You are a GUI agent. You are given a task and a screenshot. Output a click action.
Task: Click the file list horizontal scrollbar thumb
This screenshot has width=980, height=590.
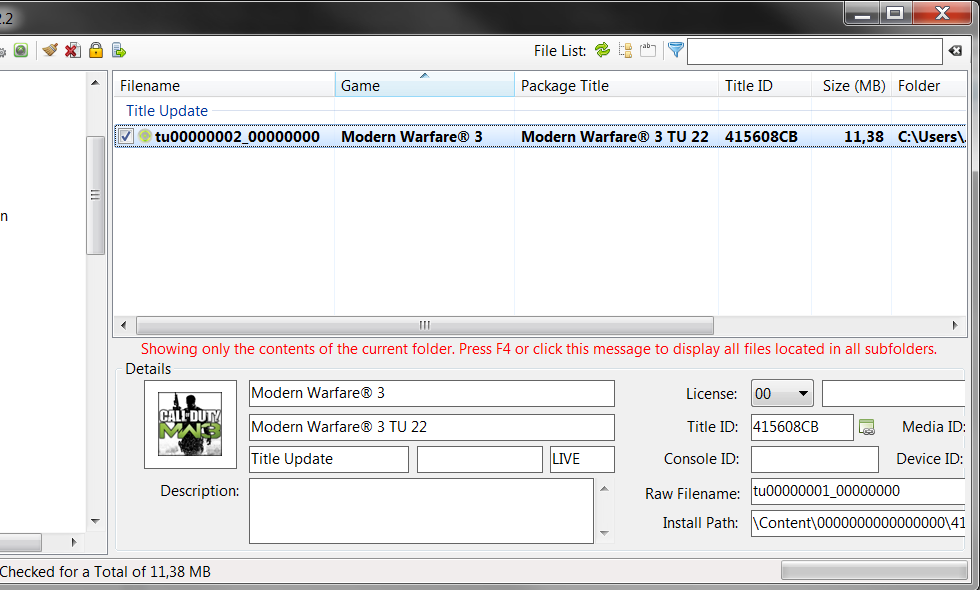tap(425, 325)
